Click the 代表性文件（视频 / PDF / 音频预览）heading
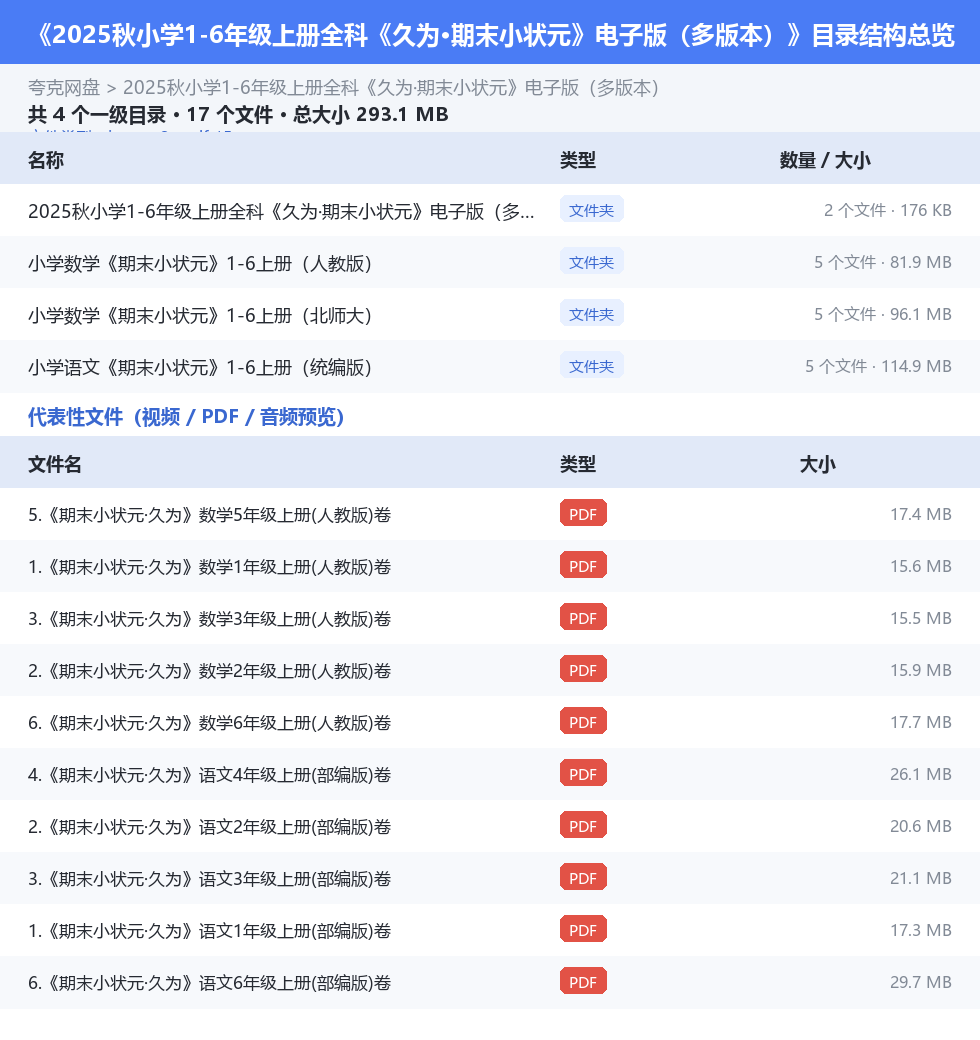The height and width of the screenshot is (1040, 980). 186,417
